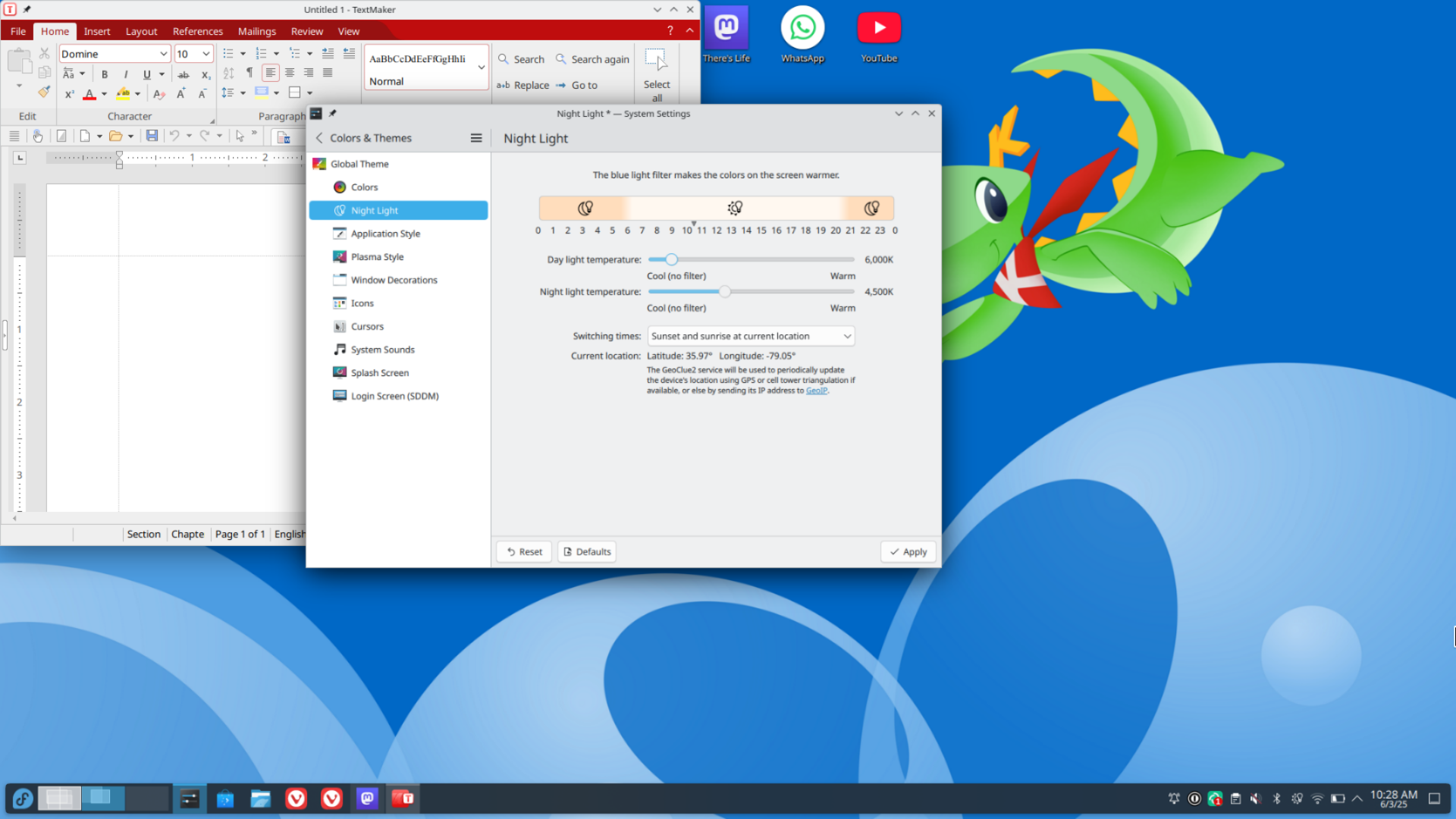Click the Night light temperature slider handle
Screen dimensions: 1456x819
pos(725,291)
